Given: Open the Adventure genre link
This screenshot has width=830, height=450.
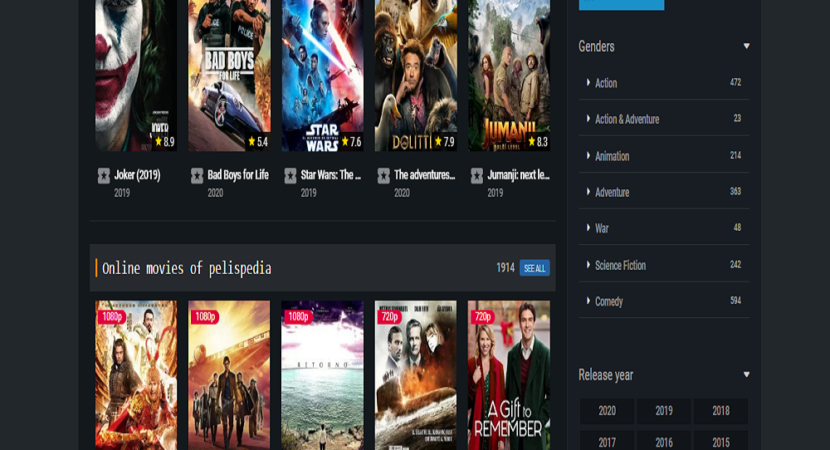Looking at the screenshot, I should (x=612, y=192).
